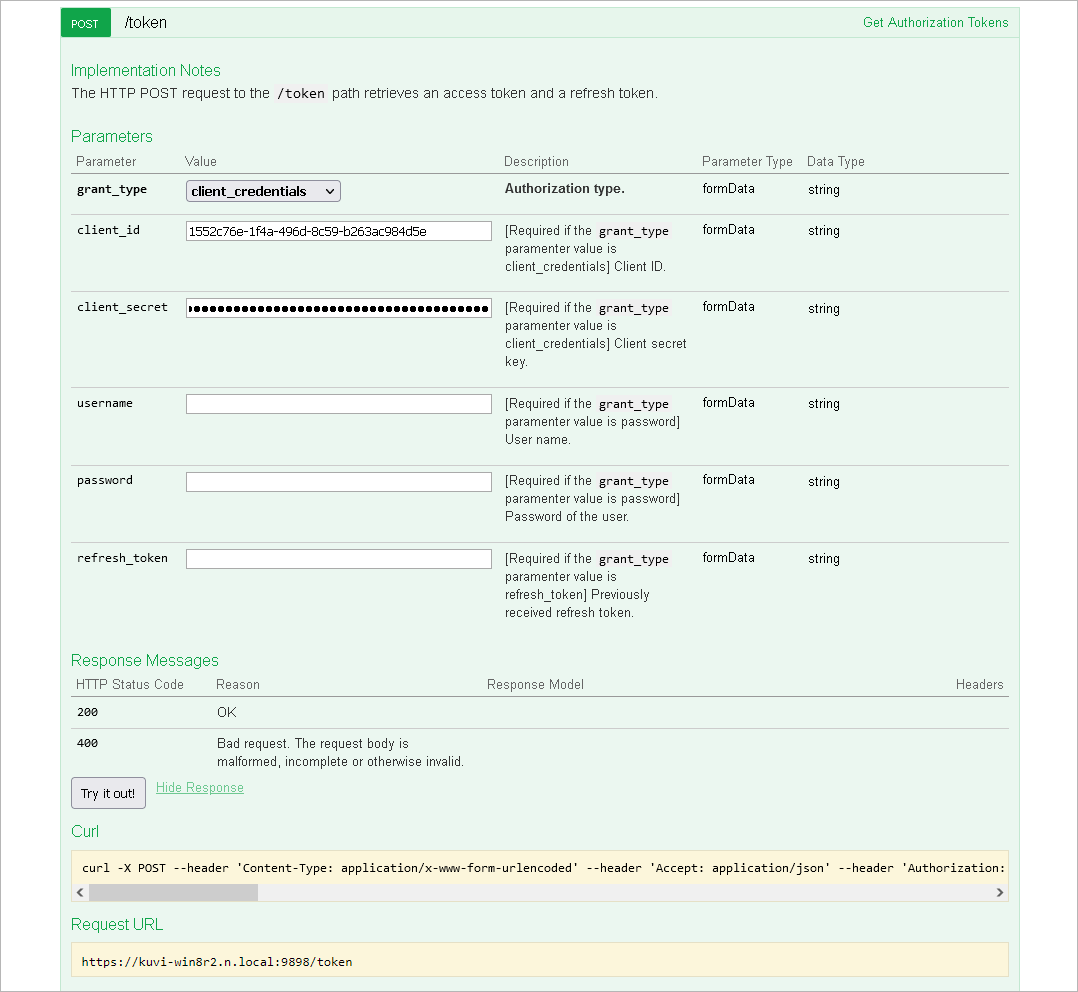Click the Data Type column header

[835, 162]
